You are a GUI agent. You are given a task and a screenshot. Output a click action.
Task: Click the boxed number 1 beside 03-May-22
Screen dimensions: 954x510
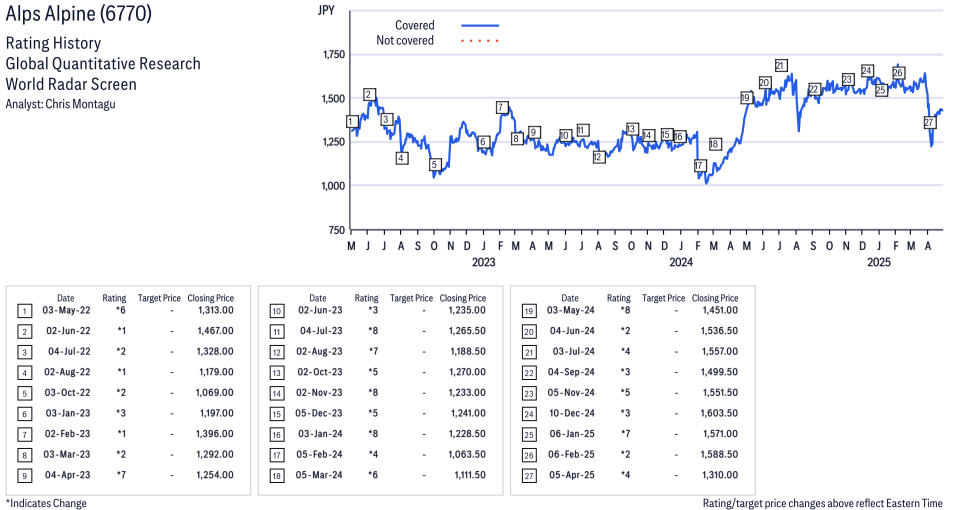pyautogui.click(x=24, y=312)
